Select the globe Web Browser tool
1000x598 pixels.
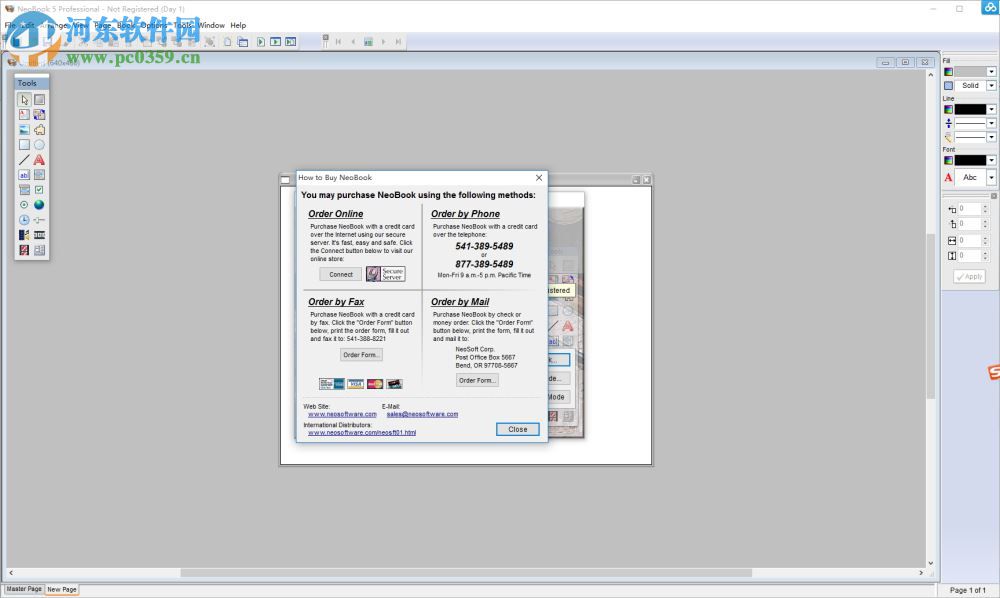click(x=40, y=205)
